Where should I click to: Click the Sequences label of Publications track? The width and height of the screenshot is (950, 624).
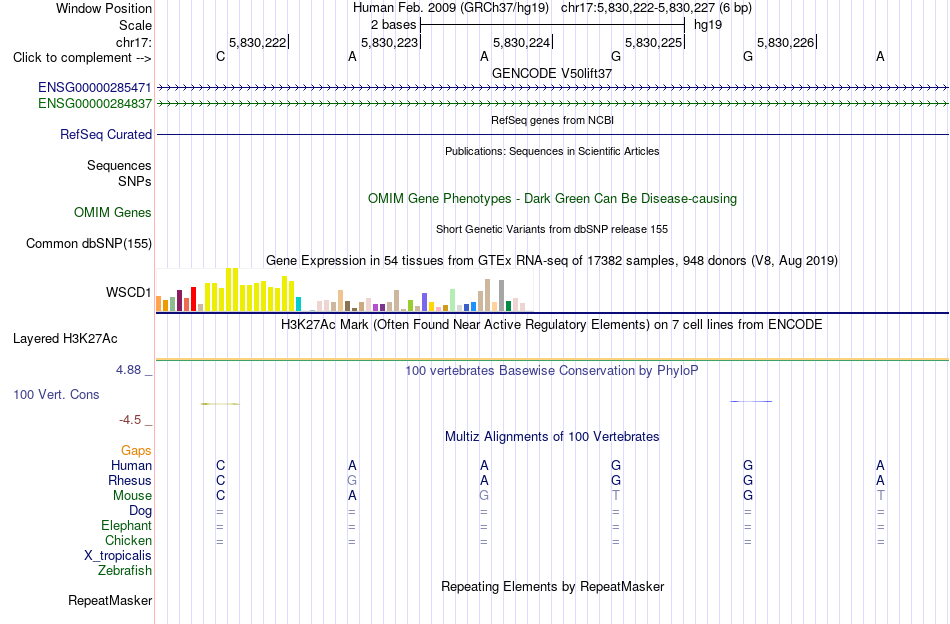(119, 166)
